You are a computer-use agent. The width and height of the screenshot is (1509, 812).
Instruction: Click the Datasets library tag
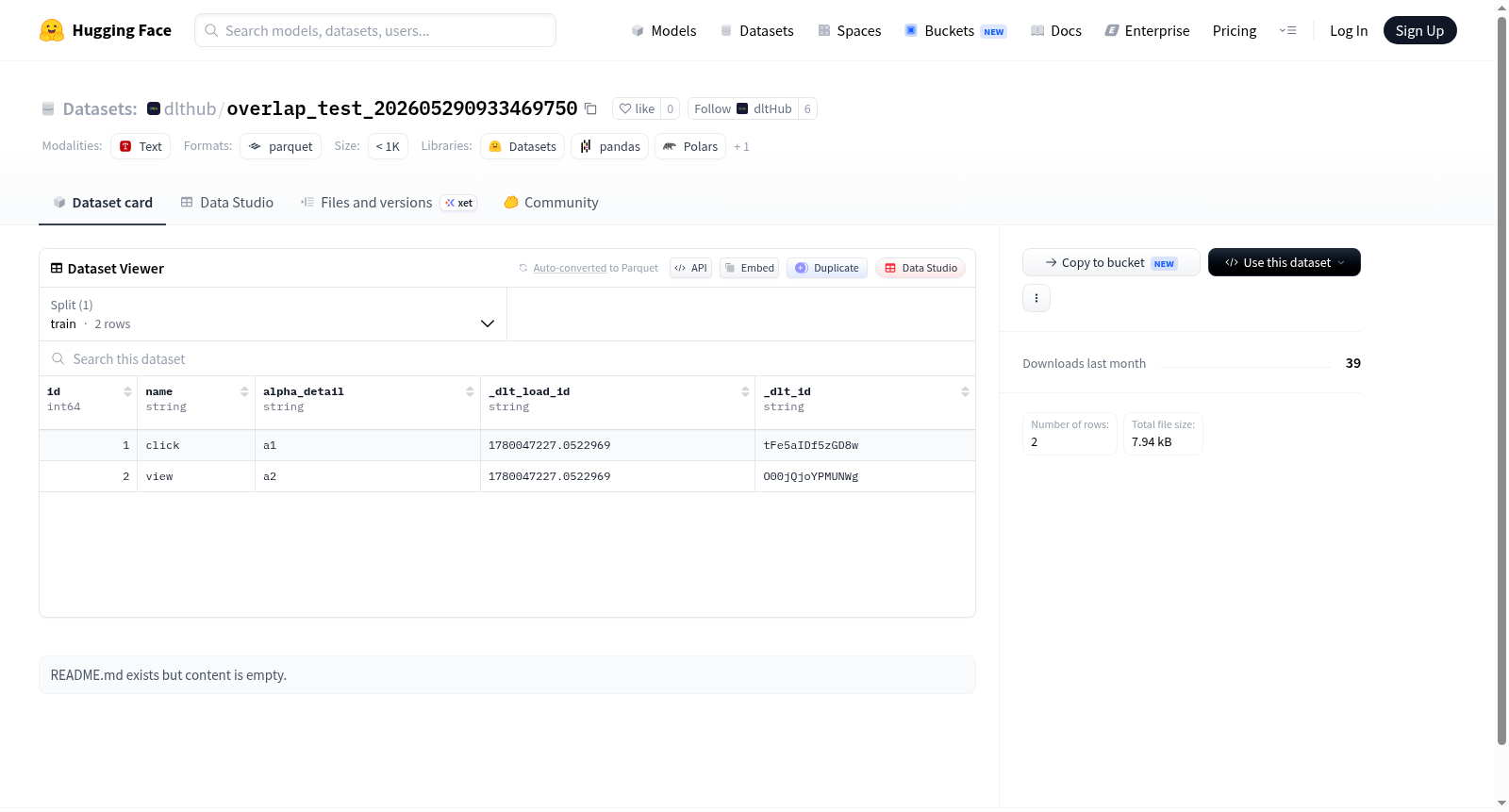[x=522, y=146]
